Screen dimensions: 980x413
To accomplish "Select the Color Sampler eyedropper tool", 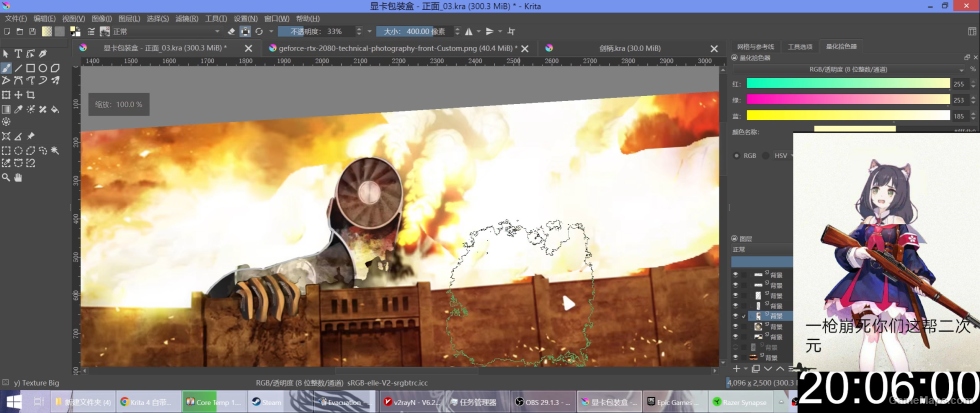I will (18, 109).
